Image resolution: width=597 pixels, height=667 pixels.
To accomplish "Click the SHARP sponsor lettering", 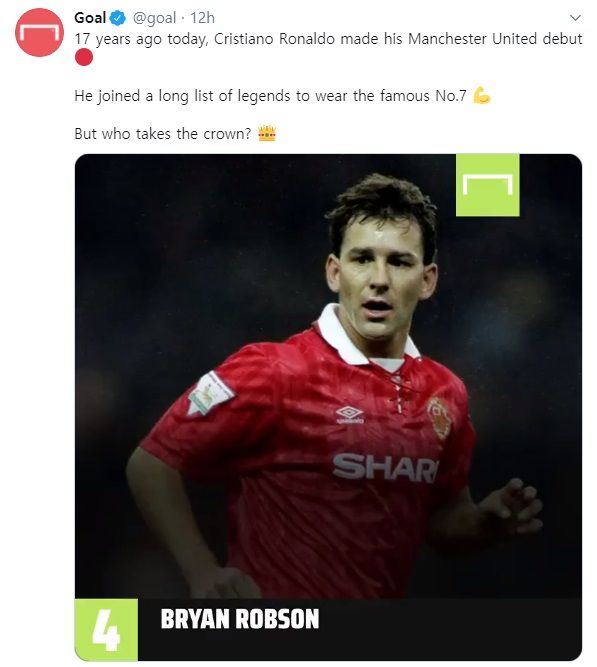I will click(385, 467).
